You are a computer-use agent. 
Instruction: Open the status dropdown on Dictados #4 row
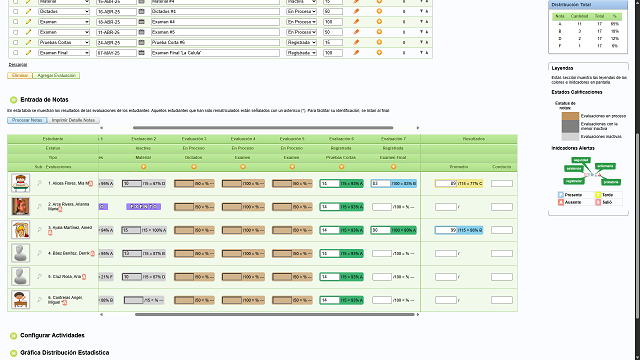tap(301, 11)
